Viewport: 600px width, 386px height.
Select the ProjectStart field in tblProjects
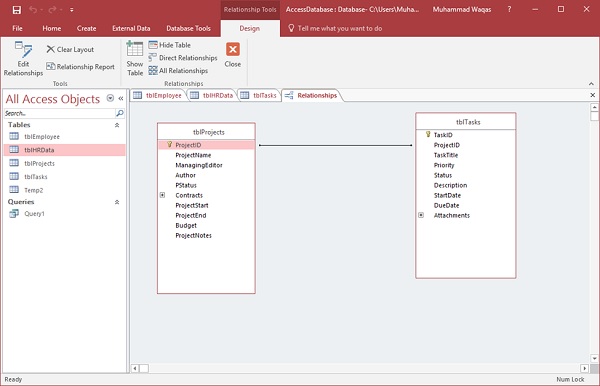pyautogui.click(x=192, y=205)
